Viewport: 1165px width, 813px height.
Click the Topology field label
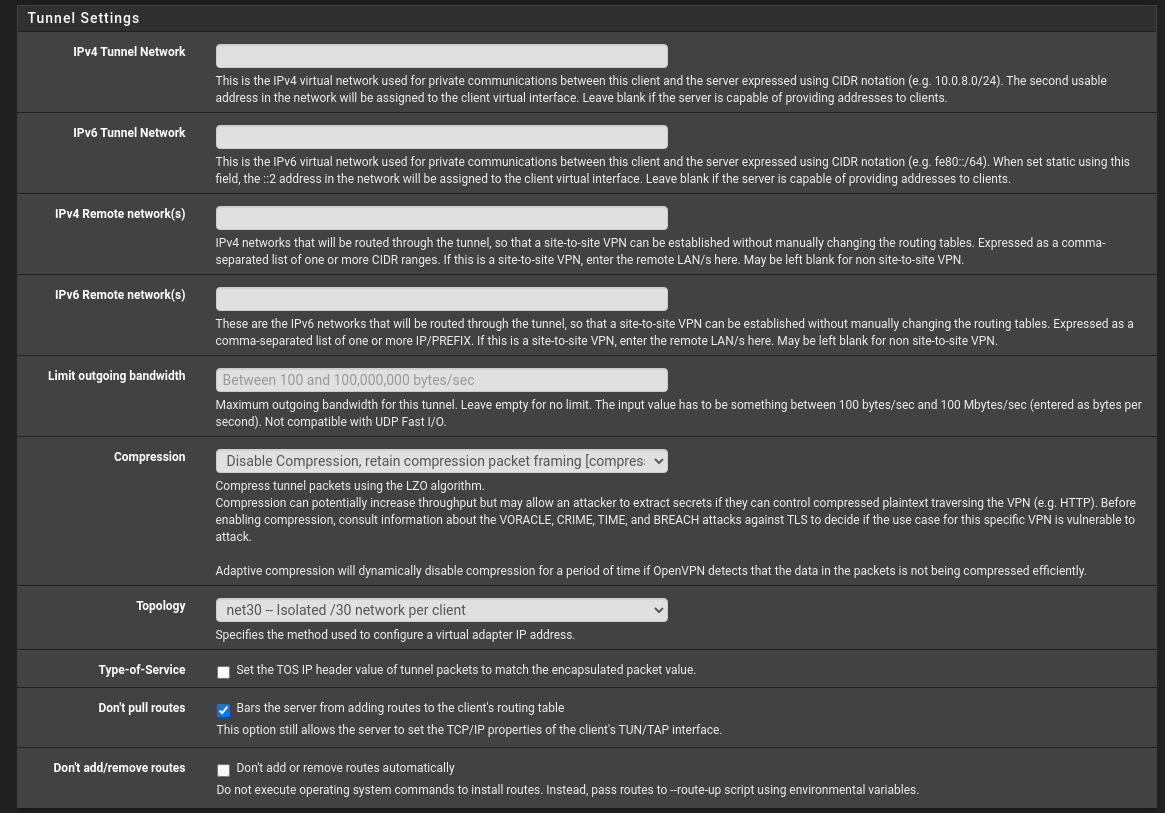pyautogui.click(x=160, y=606)
